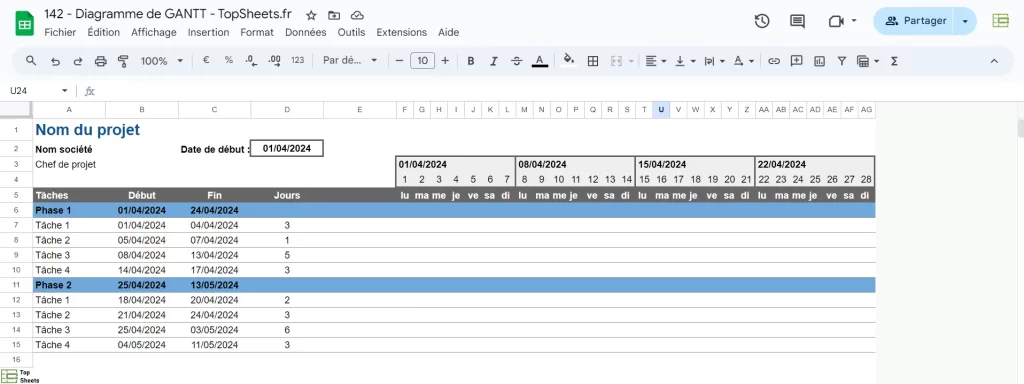The image size is (1024, 384).
Task: Collapse the toolbar with chevron
Action: point(994,61)
